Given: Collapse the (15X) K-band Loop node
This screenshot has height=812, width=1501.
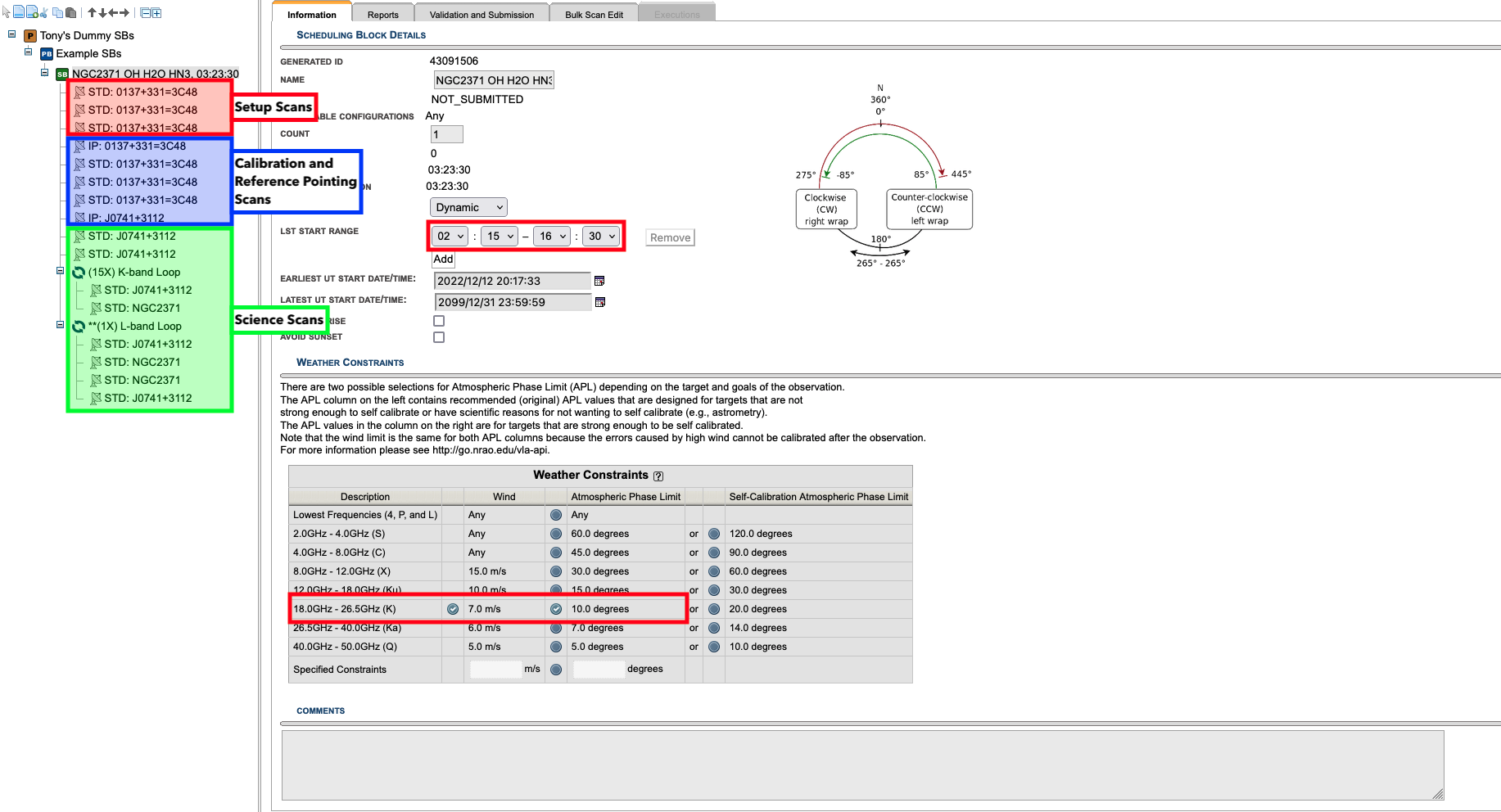Looking at the screenshot, I should pyautogui.click(x=60, y=271).
